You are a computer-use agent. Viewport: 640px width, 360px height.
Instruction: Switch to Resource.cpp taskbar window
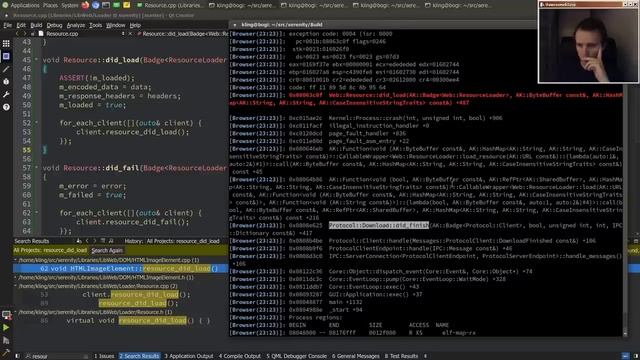pos(170,5)
